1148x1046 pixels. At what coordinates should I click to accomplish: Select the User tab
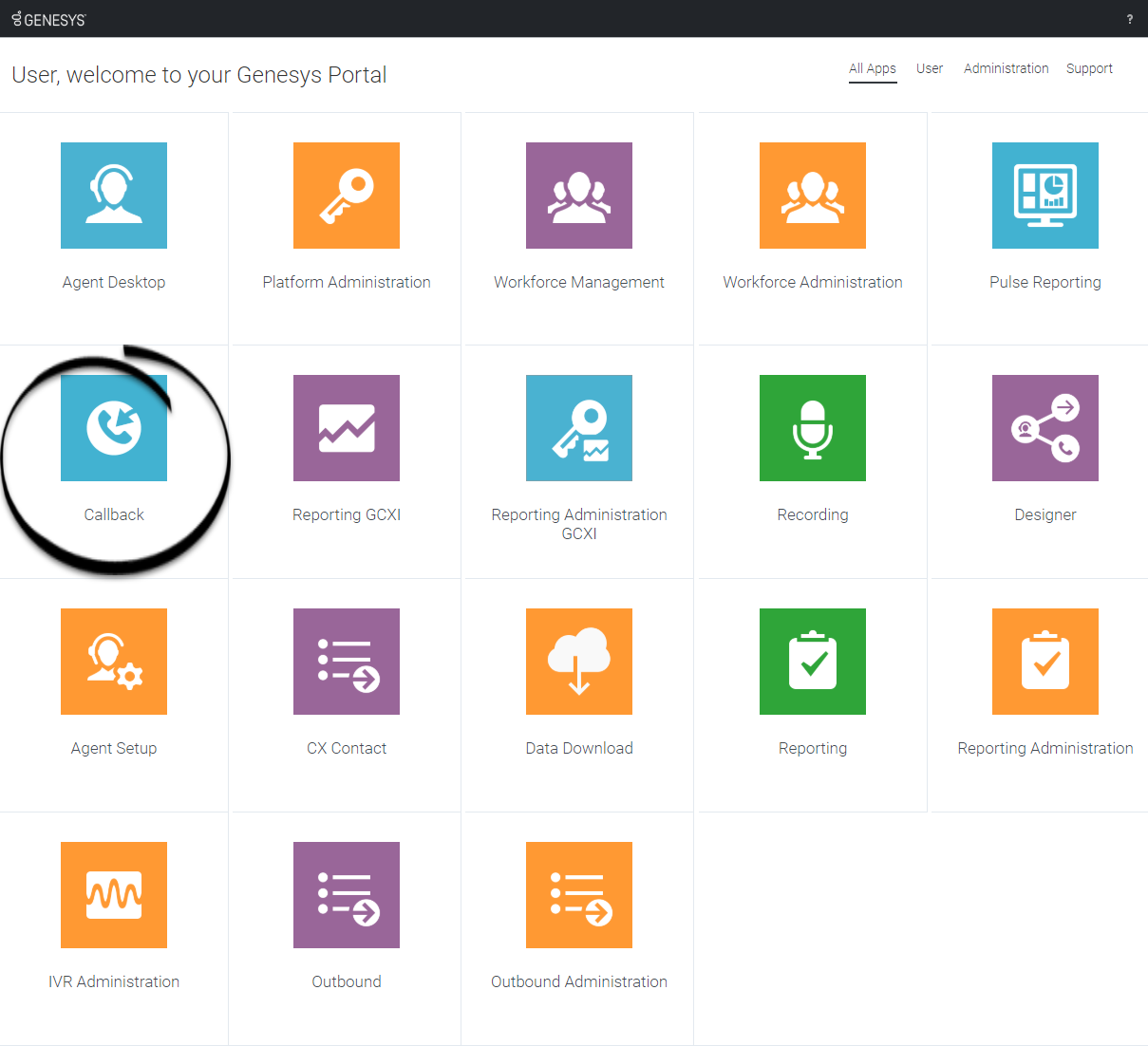click(930, 68)
